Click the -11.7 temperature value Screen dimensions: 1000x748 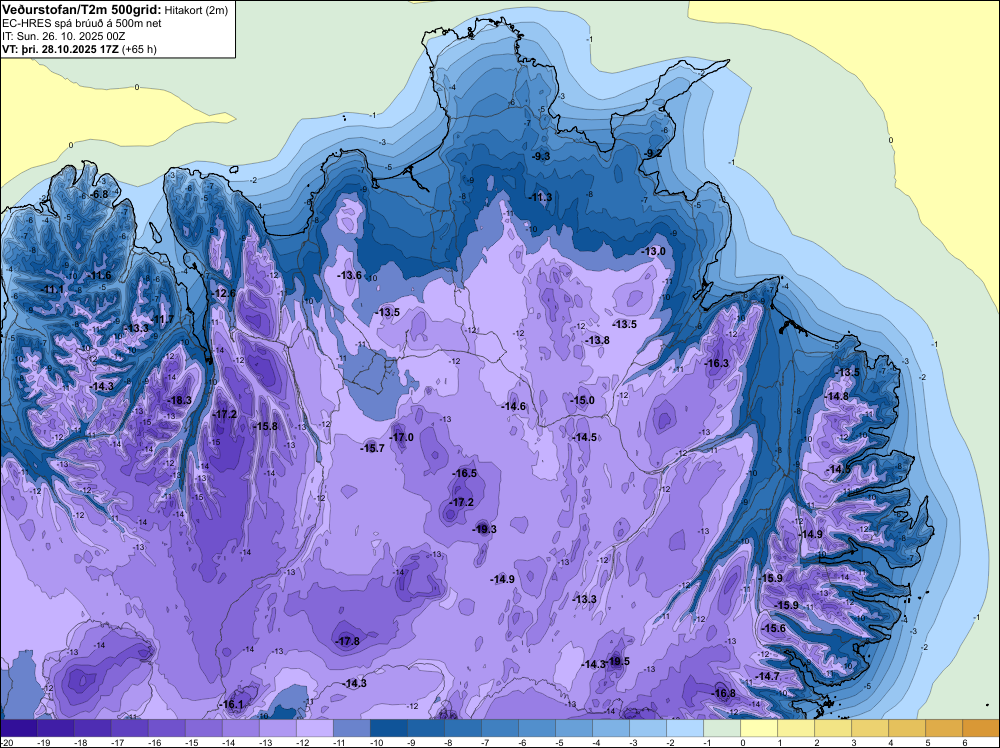point(162,319)
